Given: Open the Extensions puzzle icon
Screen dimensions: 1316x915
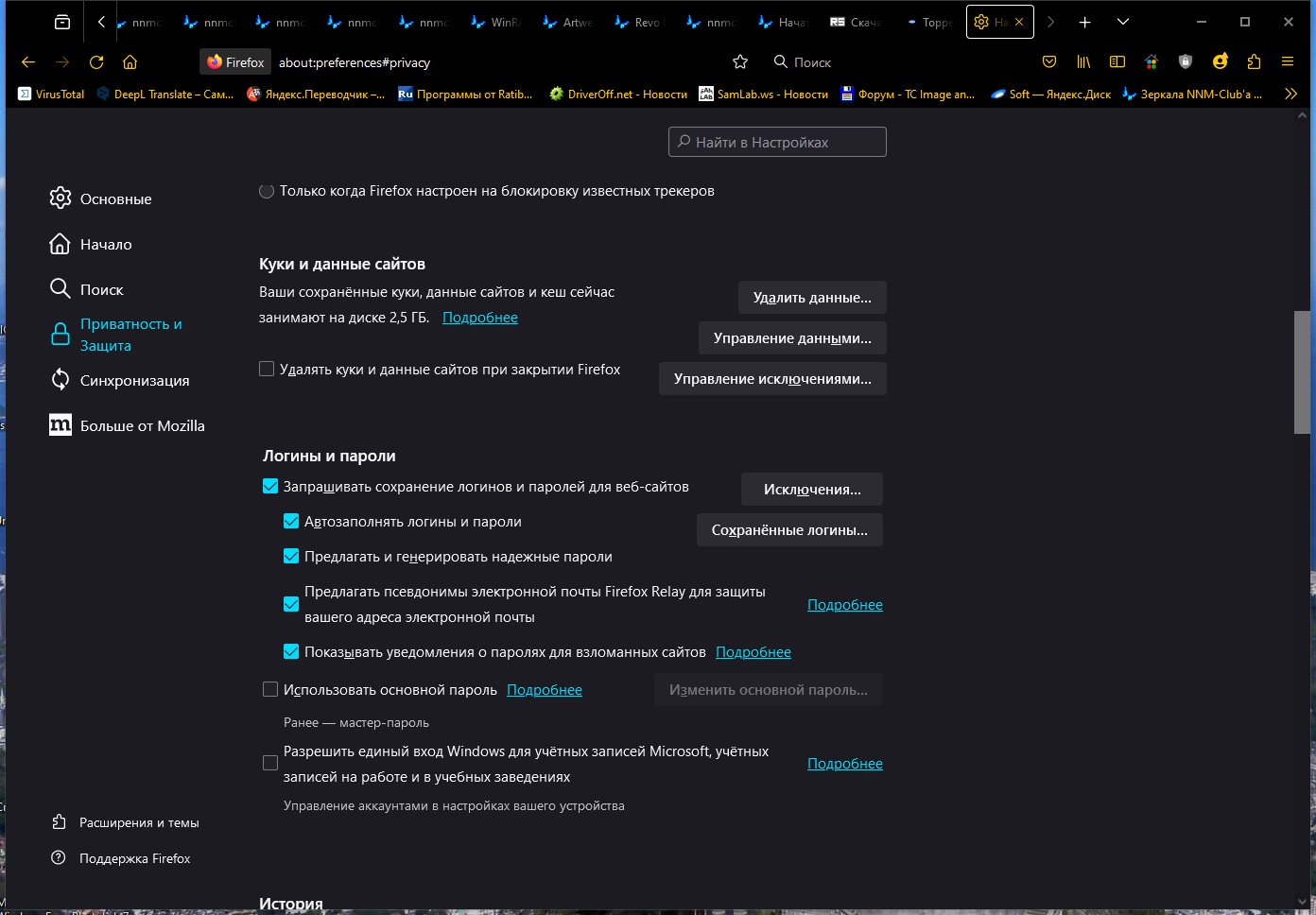Looking at the screenshot, I should (1254, 62).
